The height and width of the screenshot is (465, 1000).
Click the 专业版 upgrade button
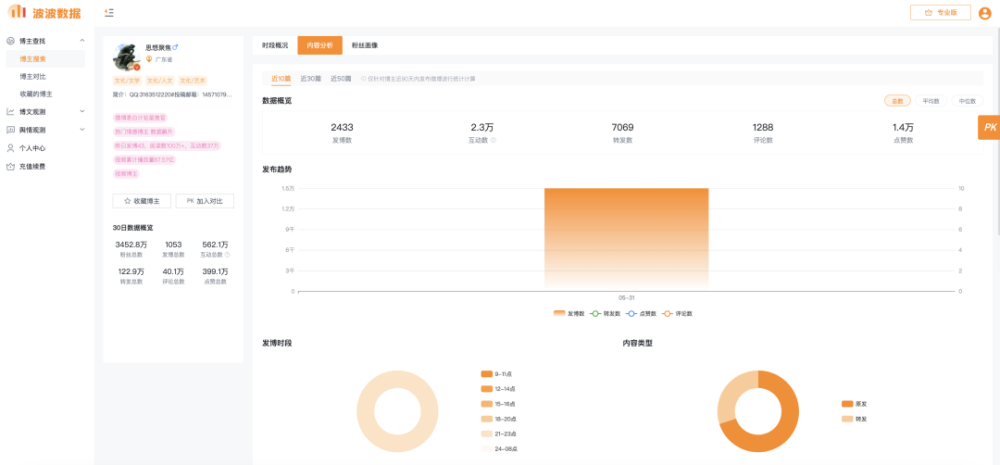point(941,13)
